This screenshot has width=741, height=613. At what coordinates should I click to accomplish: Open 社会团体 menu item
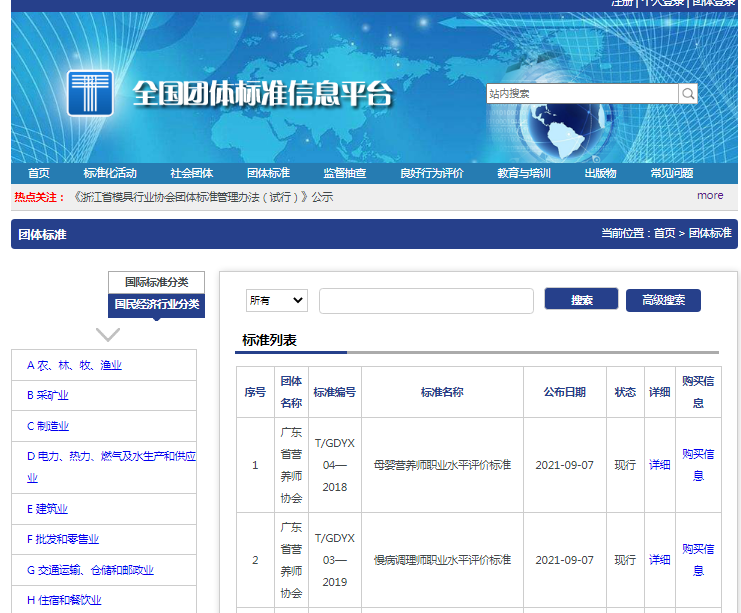pos(191,173)
